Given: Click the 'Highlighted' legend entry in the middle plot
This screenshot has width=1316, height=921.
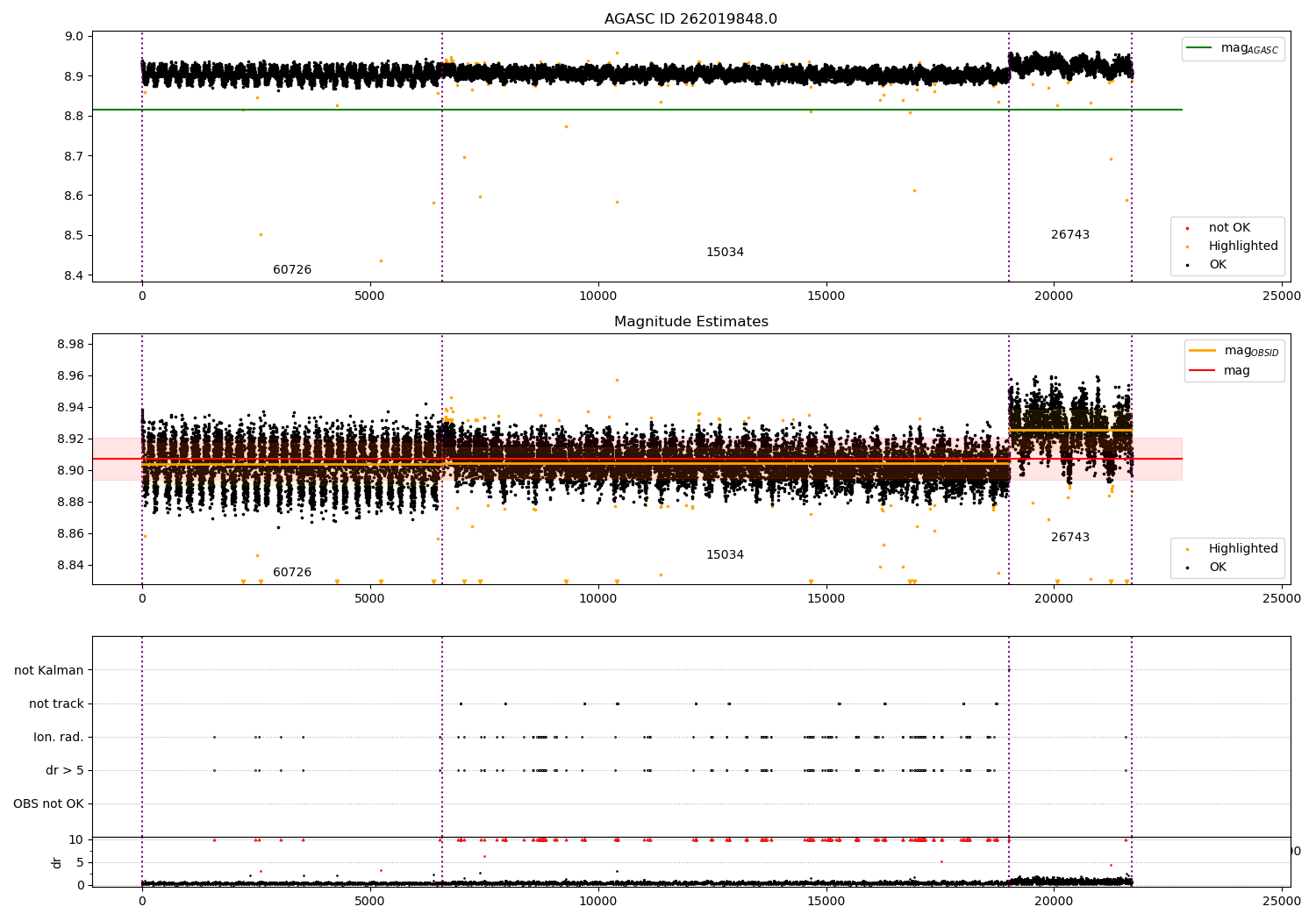Looking at the screenshot, I should point(1233,549).
